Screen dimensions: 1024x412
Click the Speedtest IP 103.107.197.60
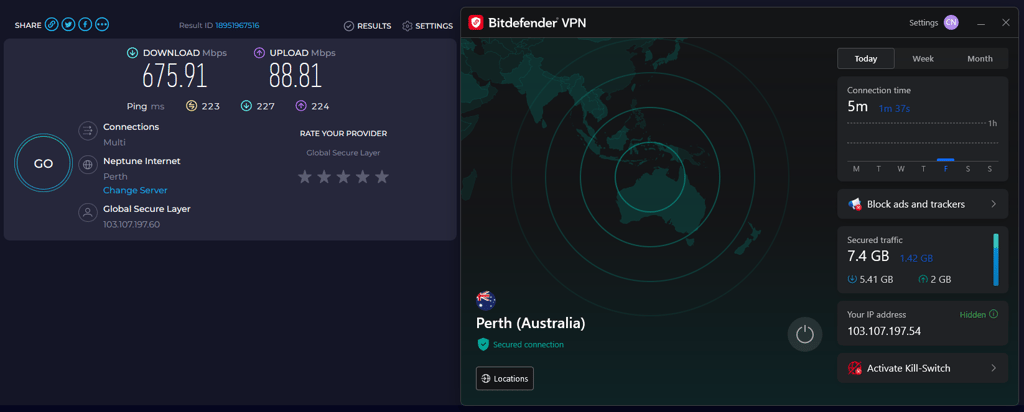[131, 225]
